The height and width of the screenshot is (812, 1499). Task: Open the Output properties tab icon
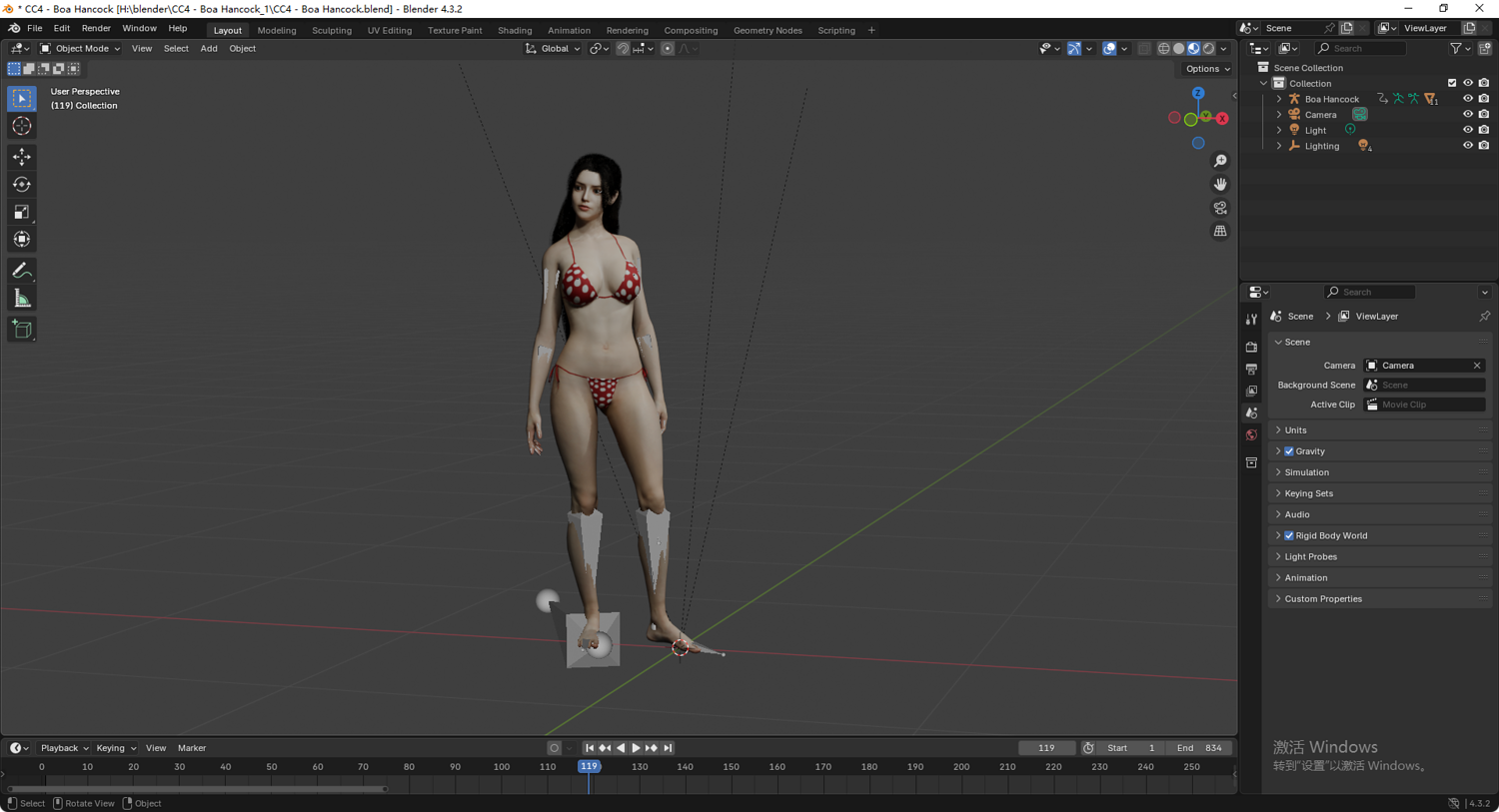pyautogui.click(x=1251, y=369)
